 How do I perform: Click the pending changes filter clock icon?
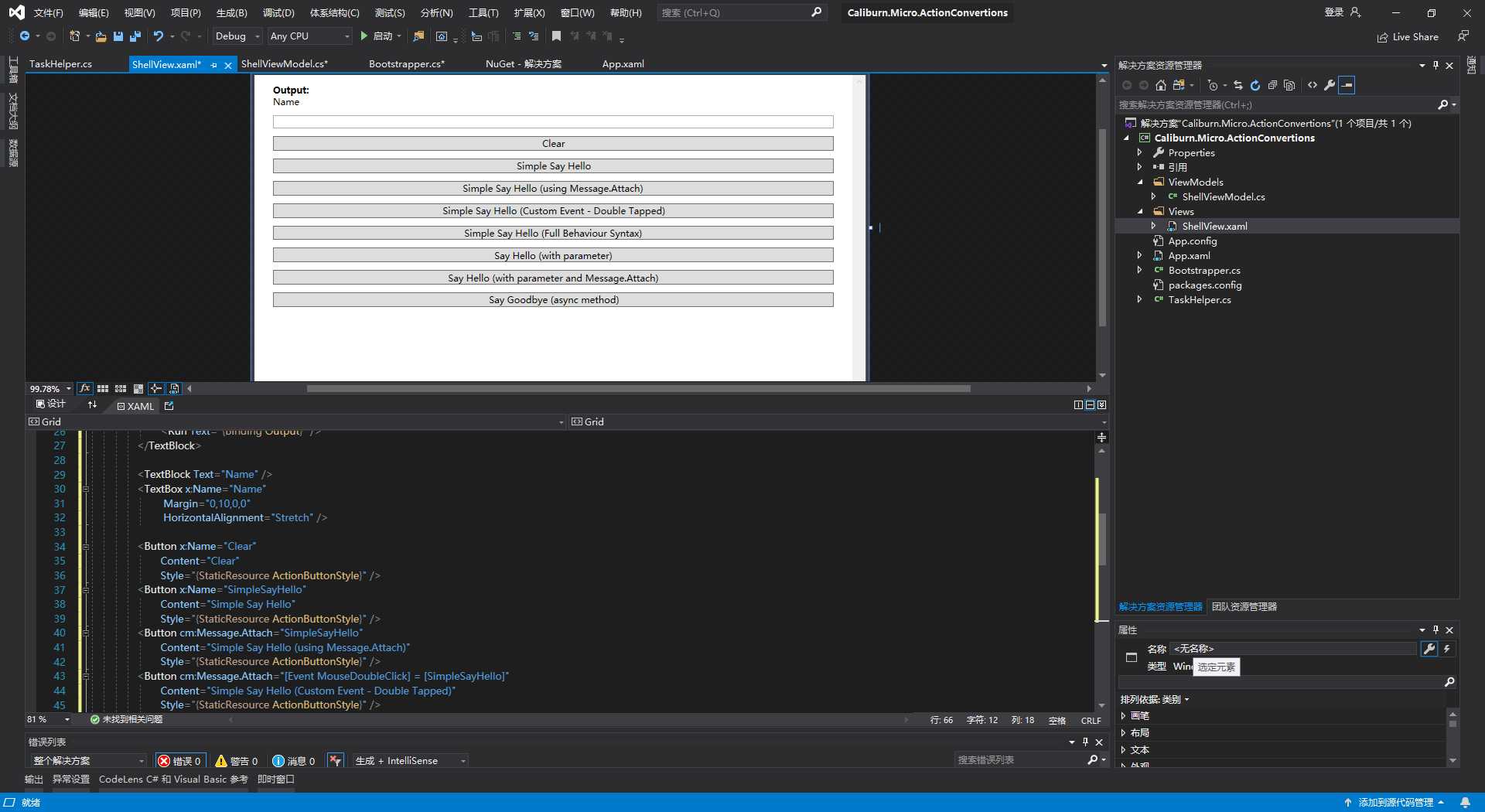click(1213, 85)
